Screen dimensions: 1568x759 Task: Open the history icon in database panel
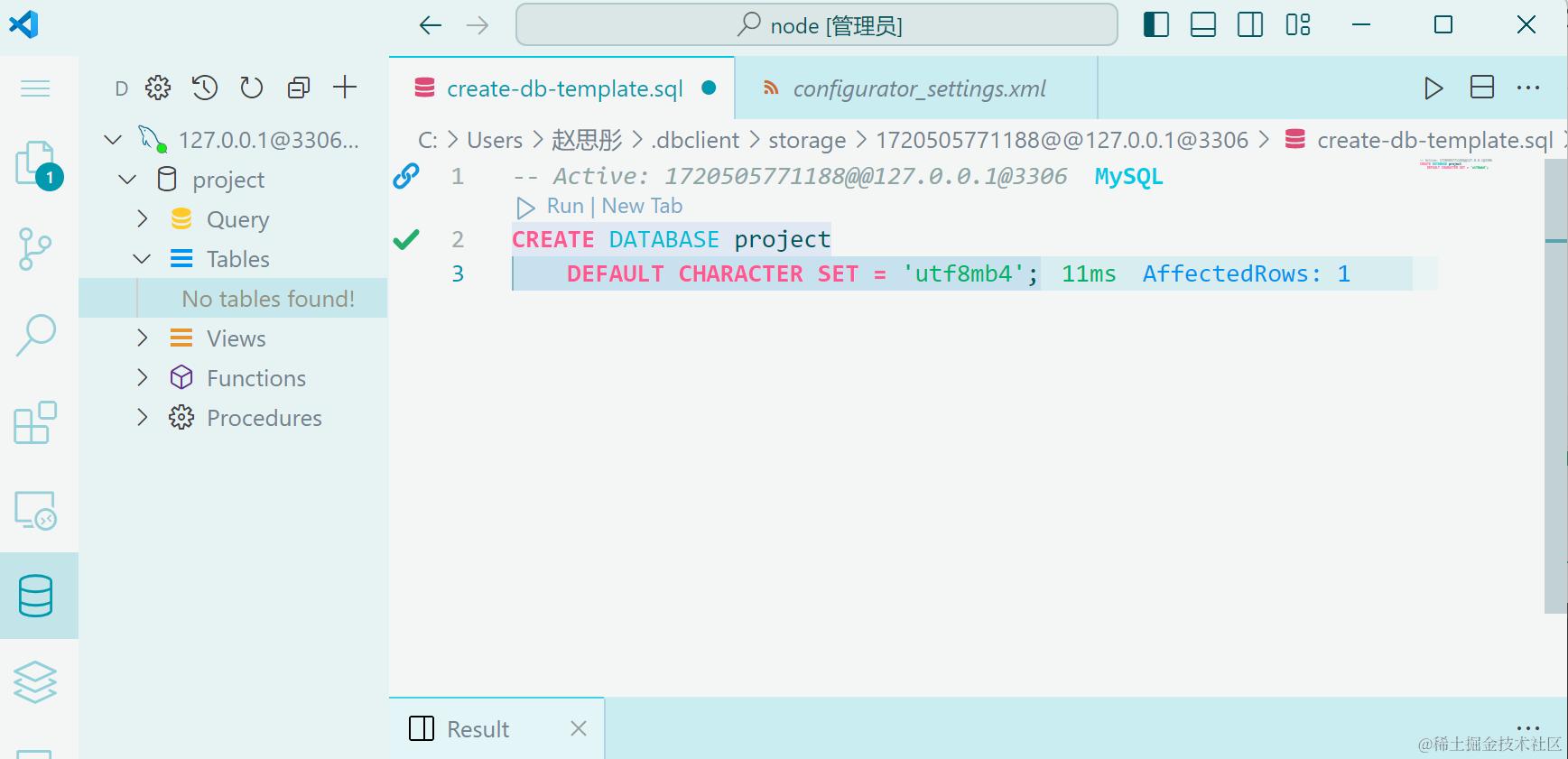205,88
